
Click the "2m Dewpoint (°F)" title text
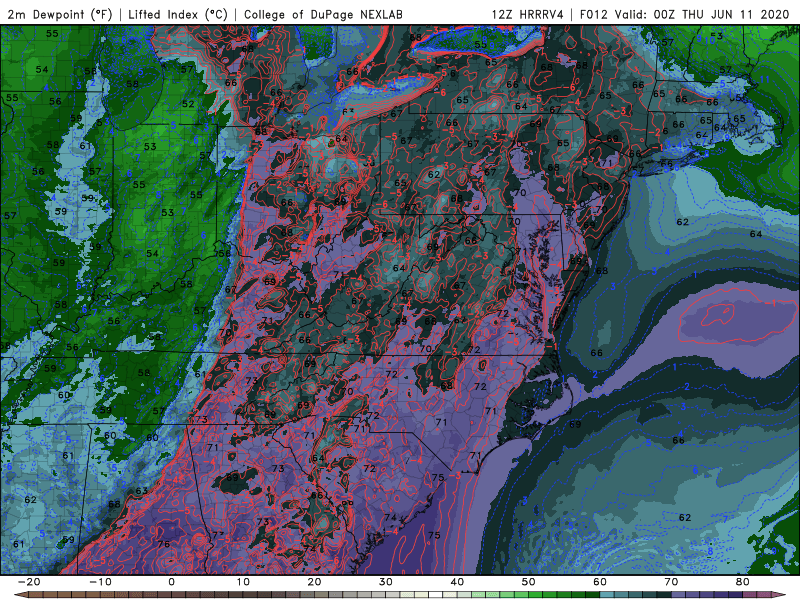pos(59,14)
